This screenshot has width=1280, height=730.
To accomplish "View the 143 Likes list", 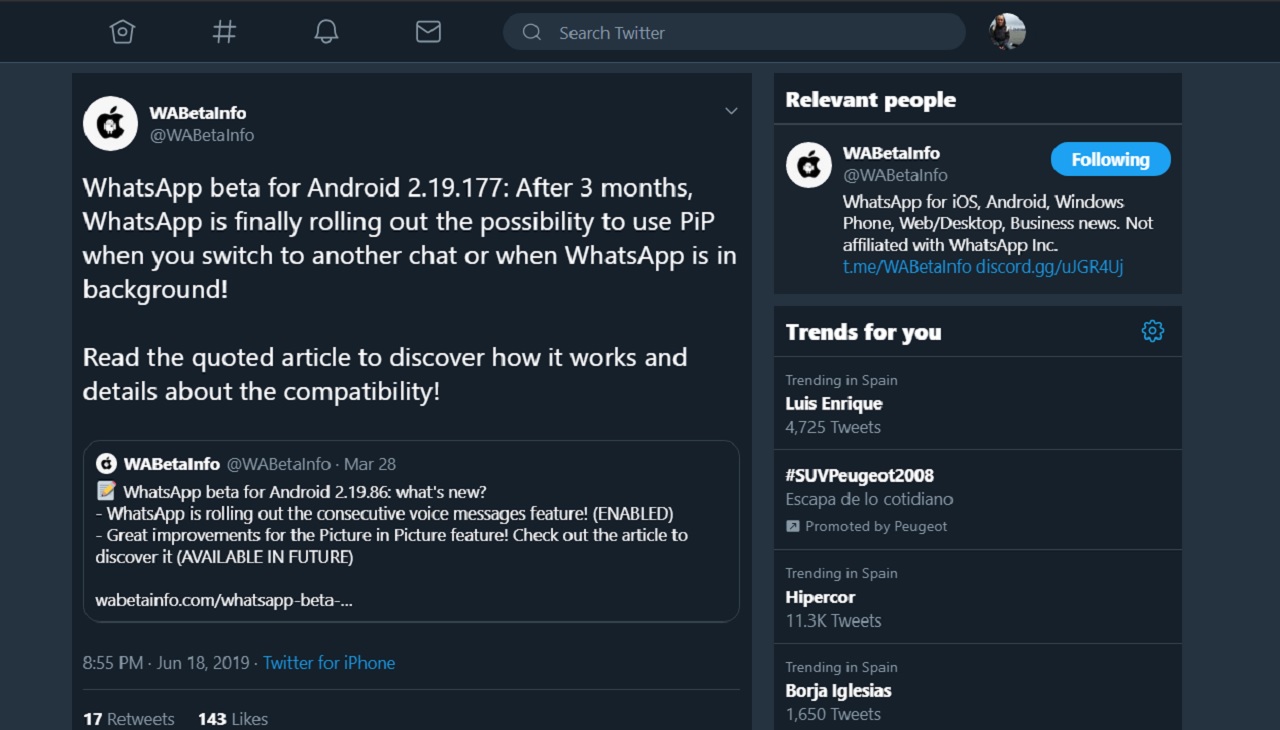I will [233, 719].
